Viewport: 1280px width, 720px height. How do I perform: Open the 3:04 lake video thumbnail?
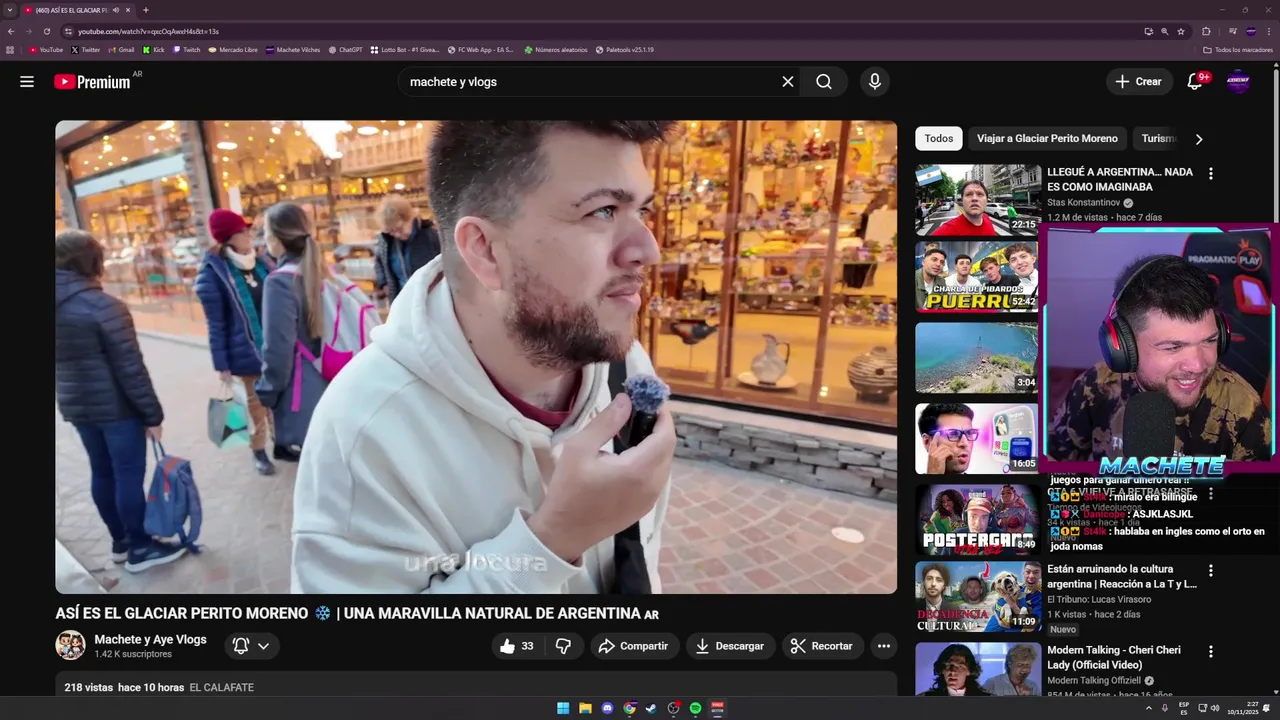coord(977,357)
